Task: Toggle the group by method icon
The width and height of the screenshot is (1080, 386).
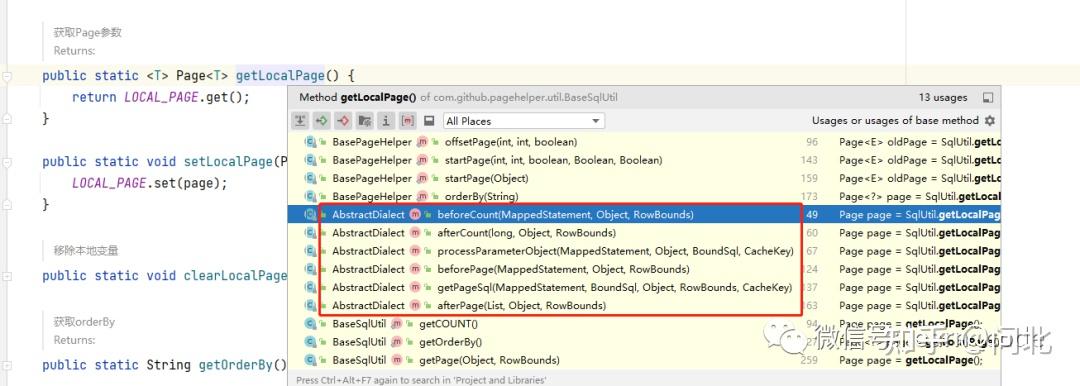Action: pos(407,121)
